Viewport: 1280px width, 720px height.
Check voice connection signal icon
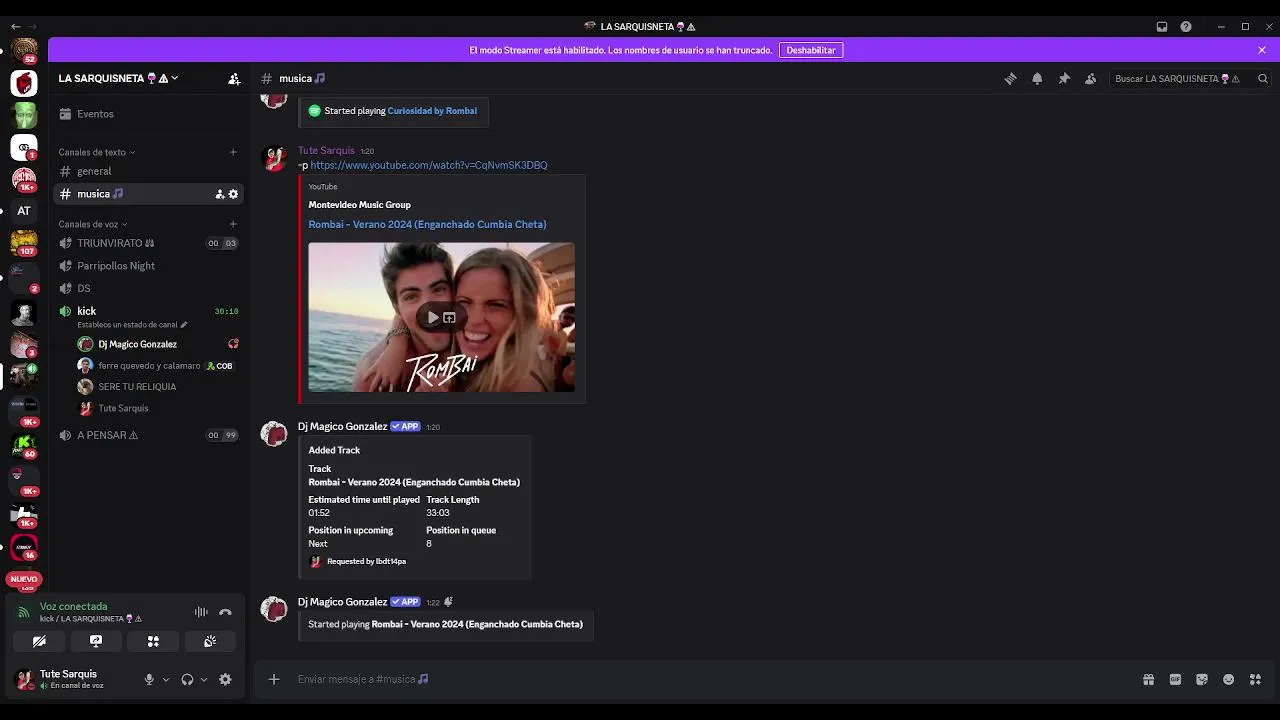[x=24, y=612]
